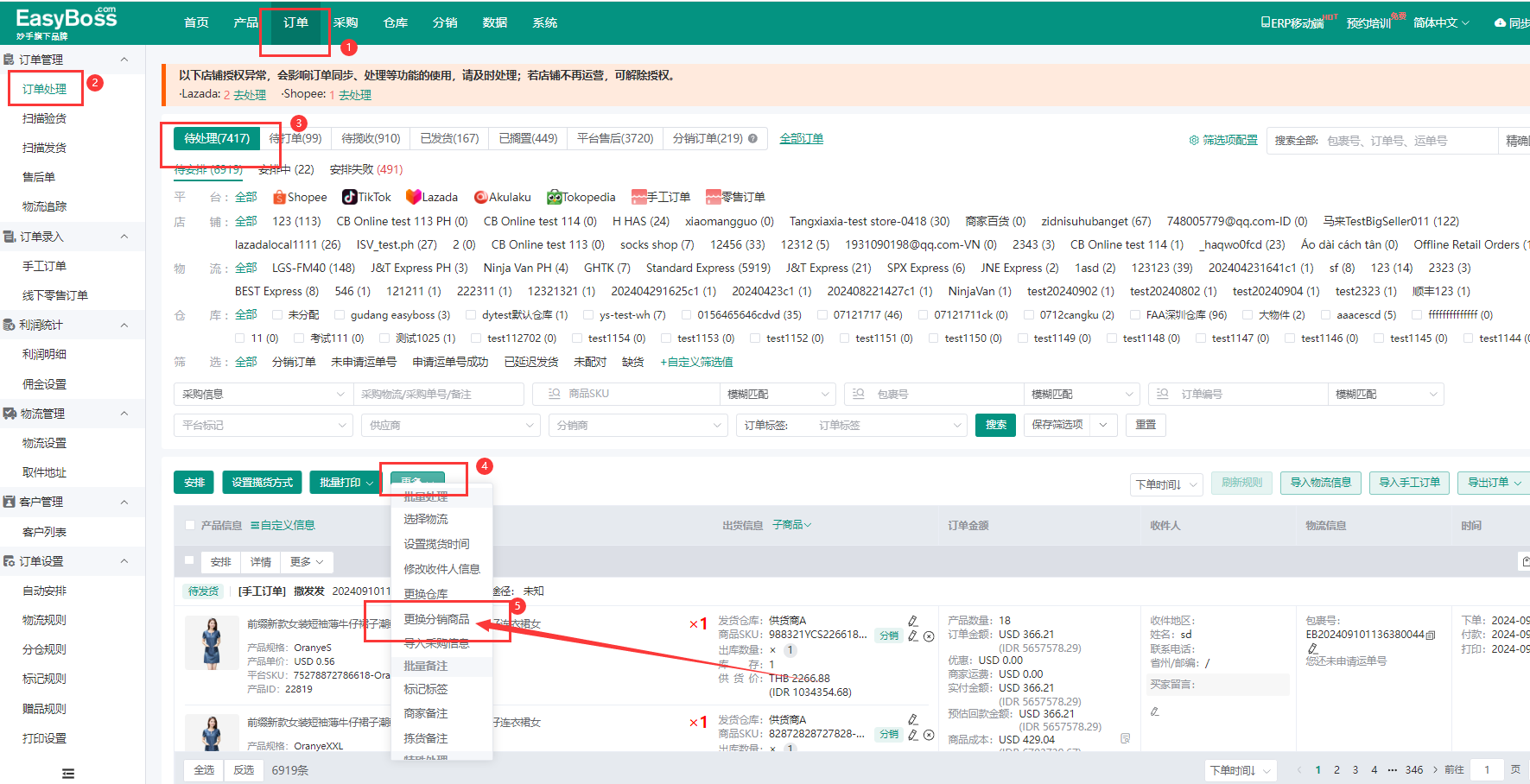1530x784 pixels.
Task: Check FAA深圳仓库 (96) warehouse checkbox
Action: coord(1135,315)
